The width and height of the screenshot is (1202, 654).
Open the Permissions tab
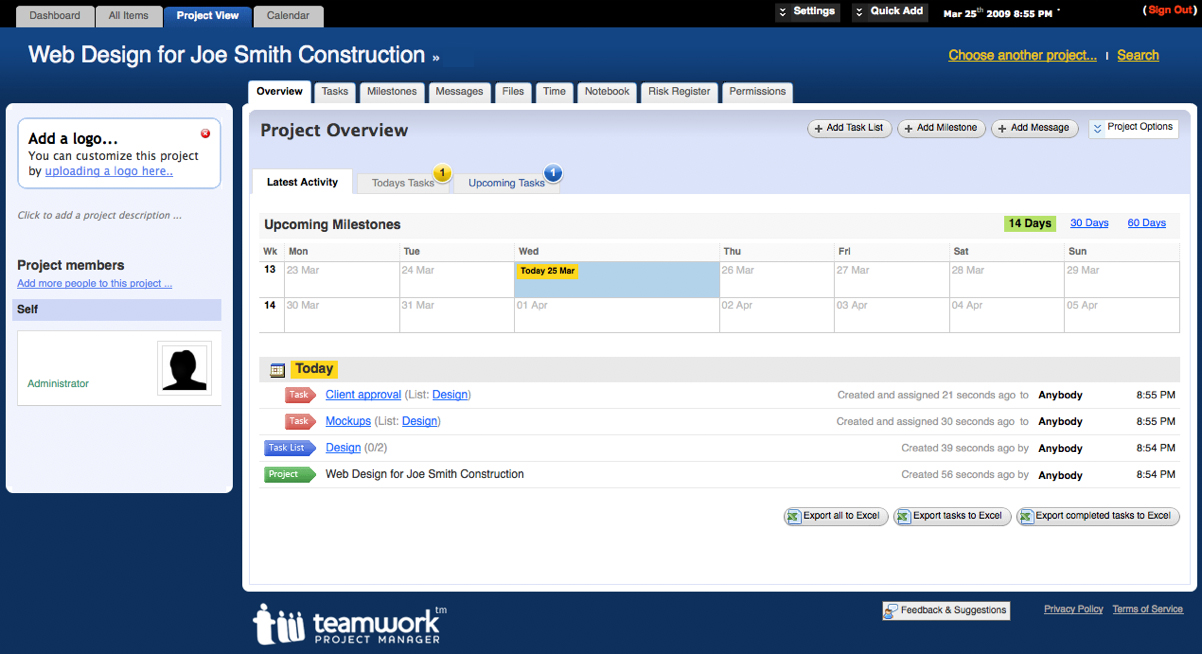(757, 92)
